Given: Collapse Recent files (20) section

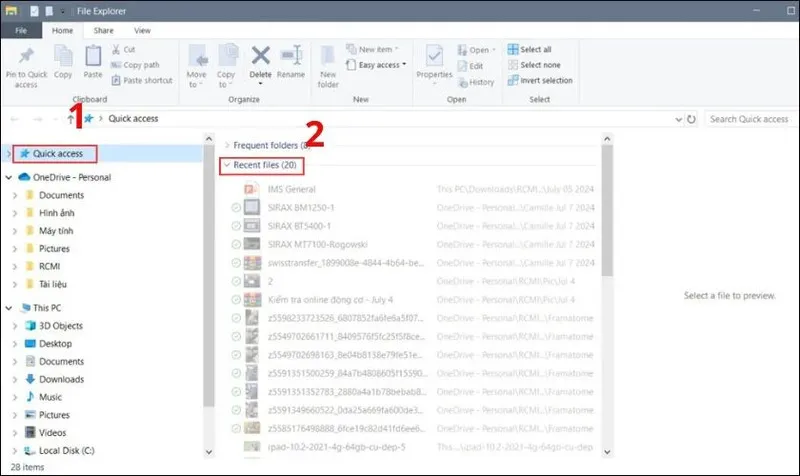Looking at the screenshot, I should click(x=227, y=165).
